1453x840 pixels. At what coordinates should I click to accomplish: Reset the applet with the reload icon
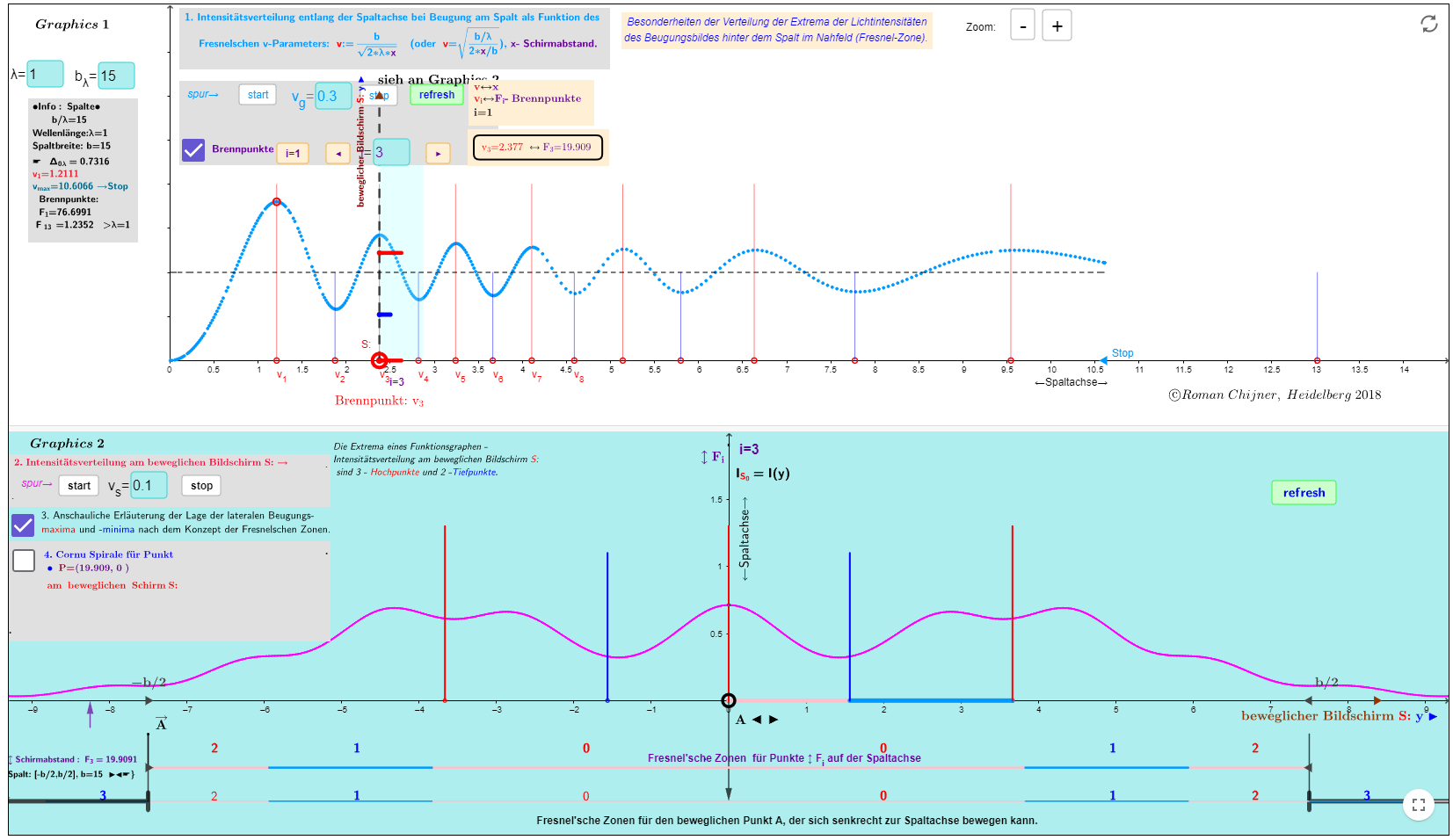click(1429, 24)
